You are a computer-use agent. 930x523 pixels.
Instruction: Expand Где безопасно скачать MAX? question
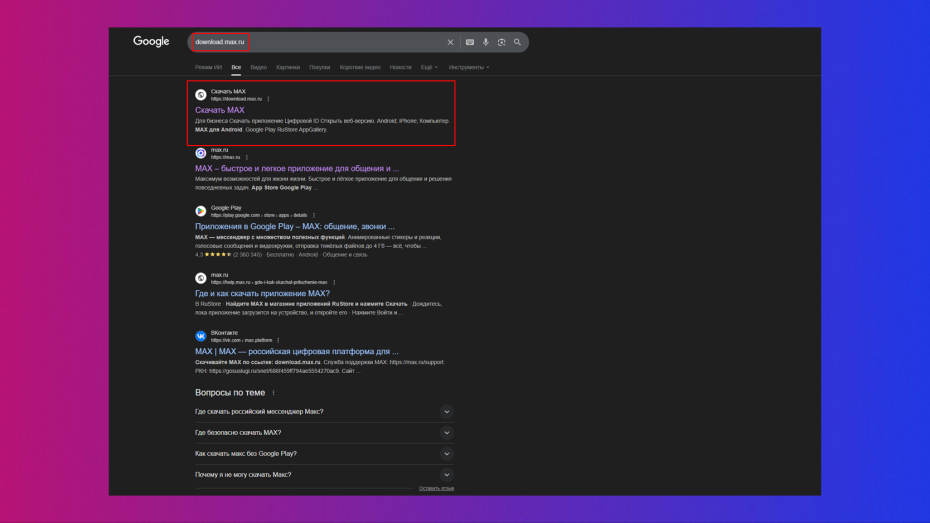click(324, 433)
